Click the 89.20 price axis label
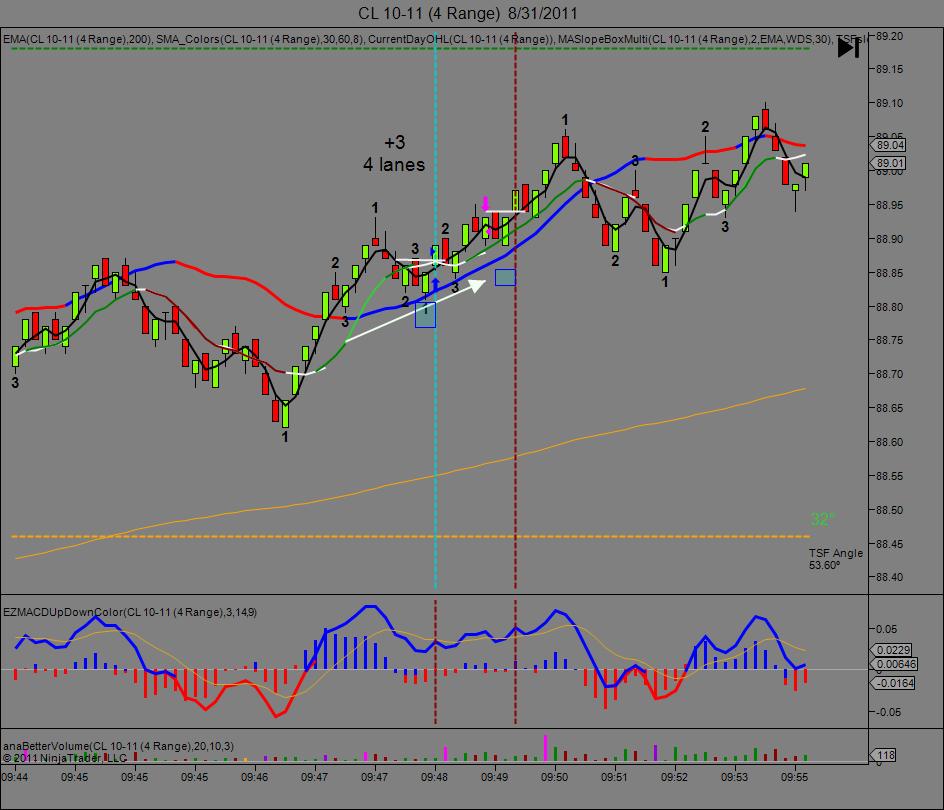The width and height of the screenshot is (944, 810). (x=889, y=36)
